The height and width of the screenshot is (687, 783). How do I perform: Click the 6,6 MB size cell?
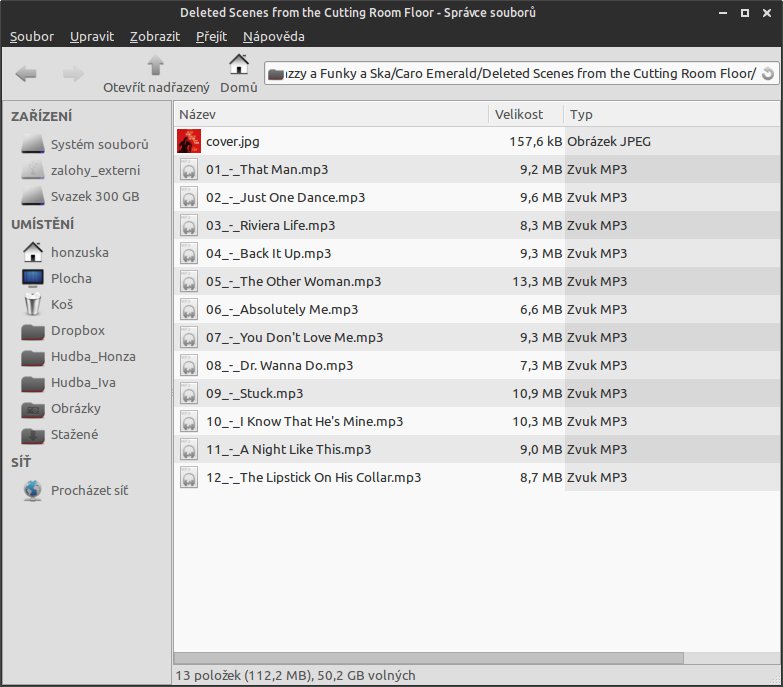tap(541, 310)
